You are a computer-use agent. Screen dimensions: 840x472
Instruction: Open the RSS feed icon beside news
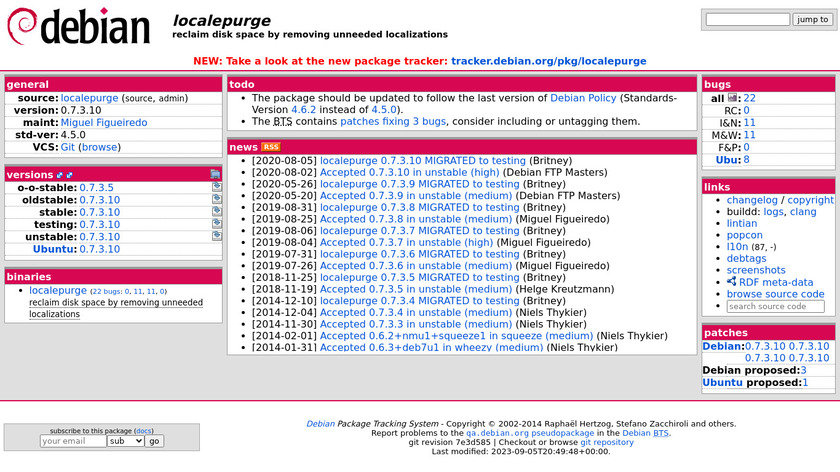click(x=271, y=147)
